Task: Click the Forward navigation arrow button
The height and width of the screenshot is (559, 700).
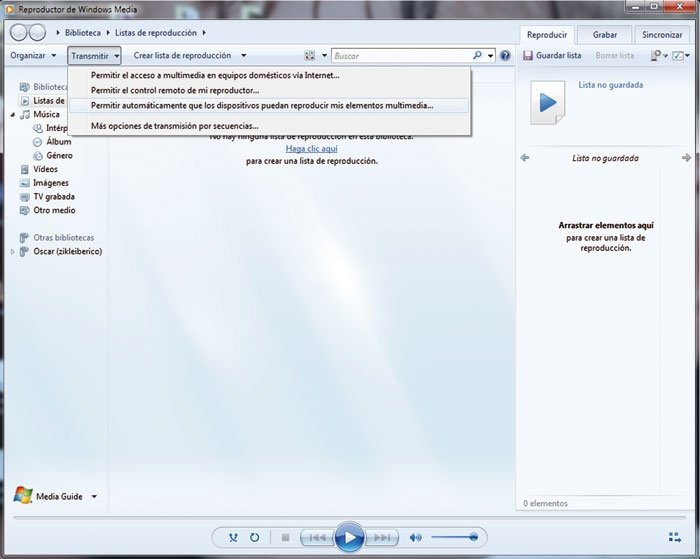Action: (37, 32)
